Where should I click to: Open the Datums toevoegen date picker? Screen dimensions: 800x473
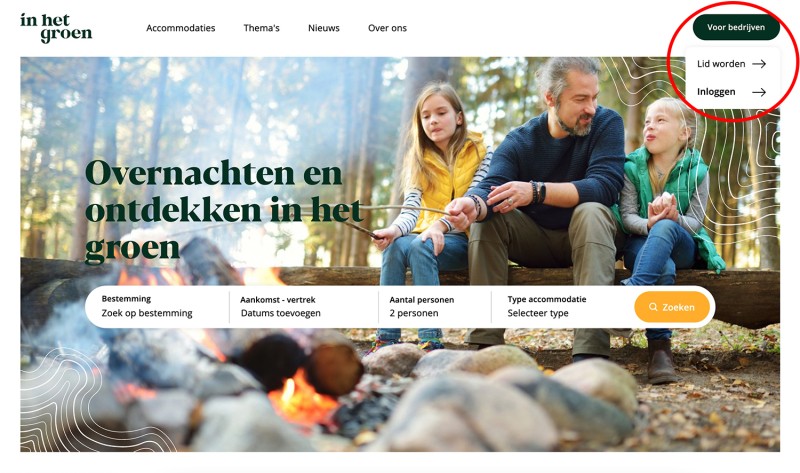coord(281,313)
